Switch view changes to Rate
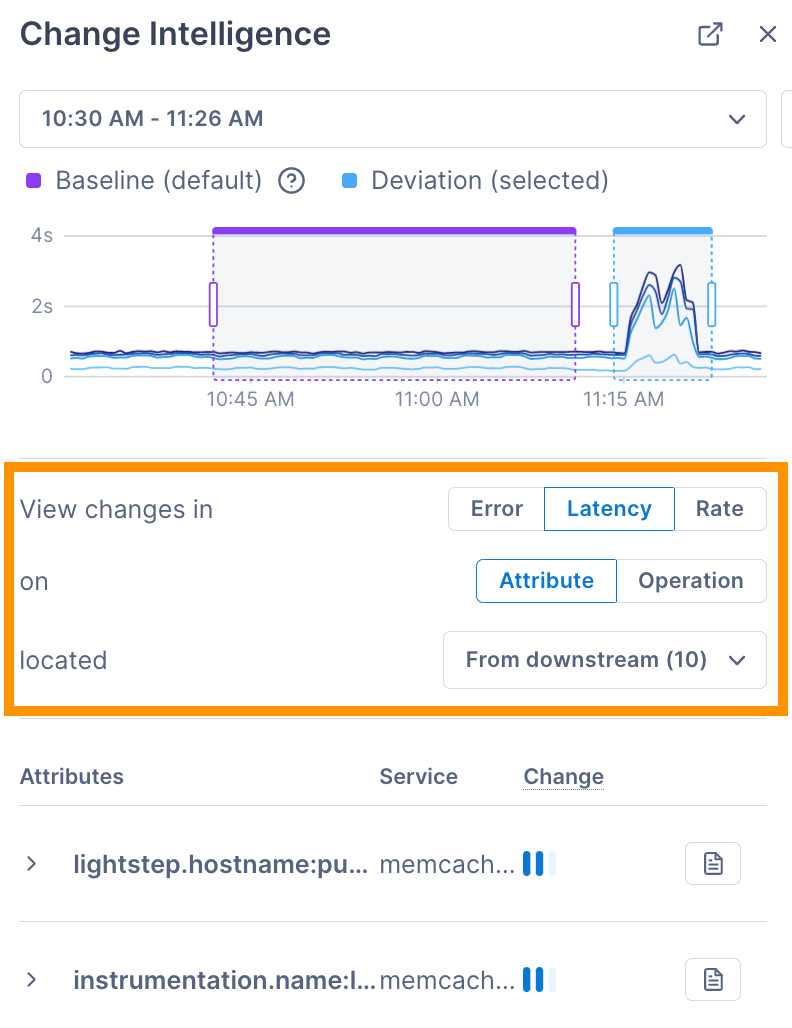 click(x=721, y=508)
